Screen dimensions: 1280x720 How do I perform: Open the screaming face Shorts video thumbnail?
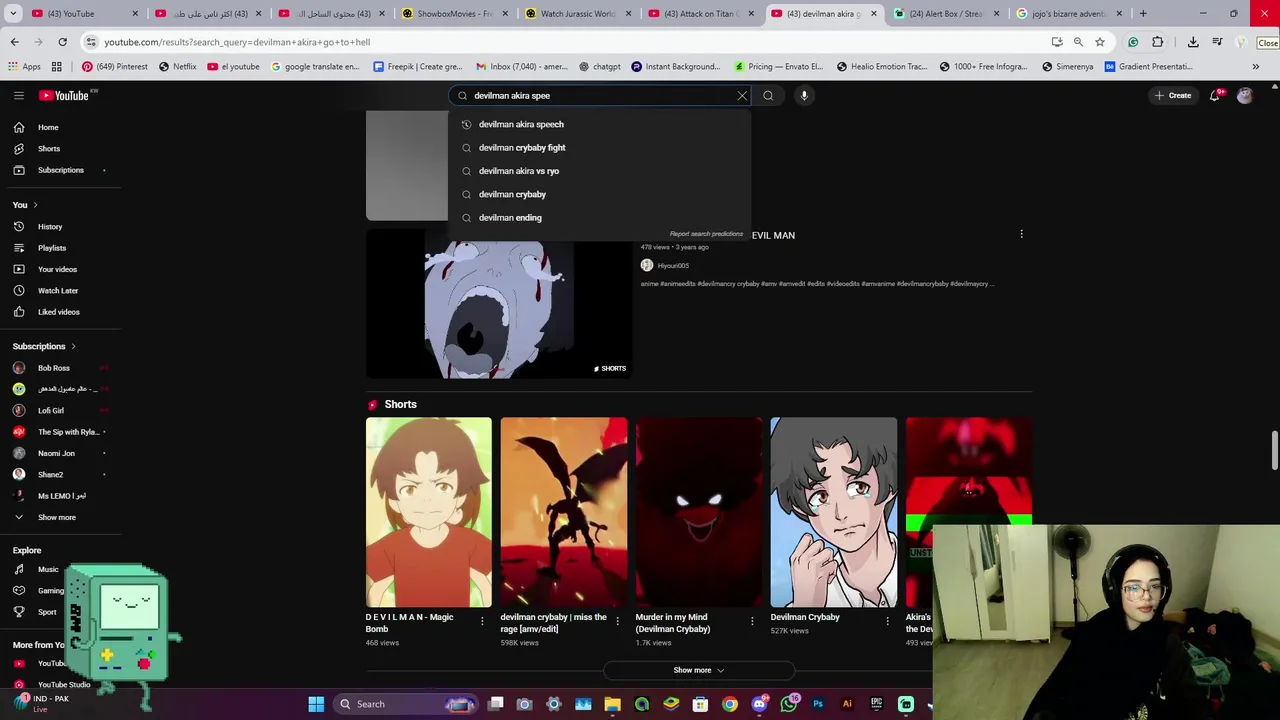click(499, 304)
